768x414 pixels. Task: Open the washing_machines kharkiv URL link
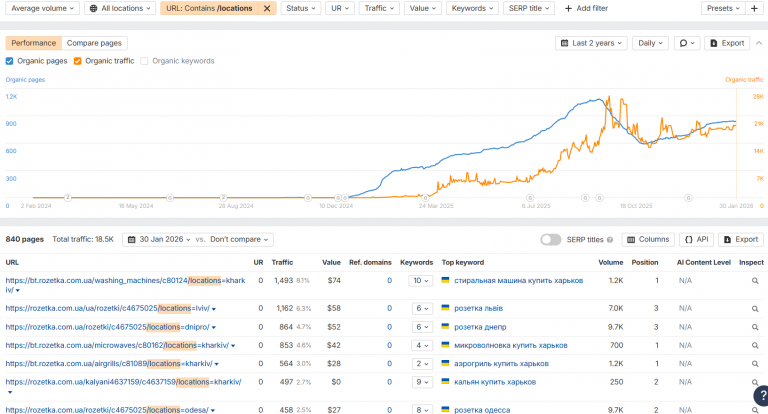click(125, 285)
